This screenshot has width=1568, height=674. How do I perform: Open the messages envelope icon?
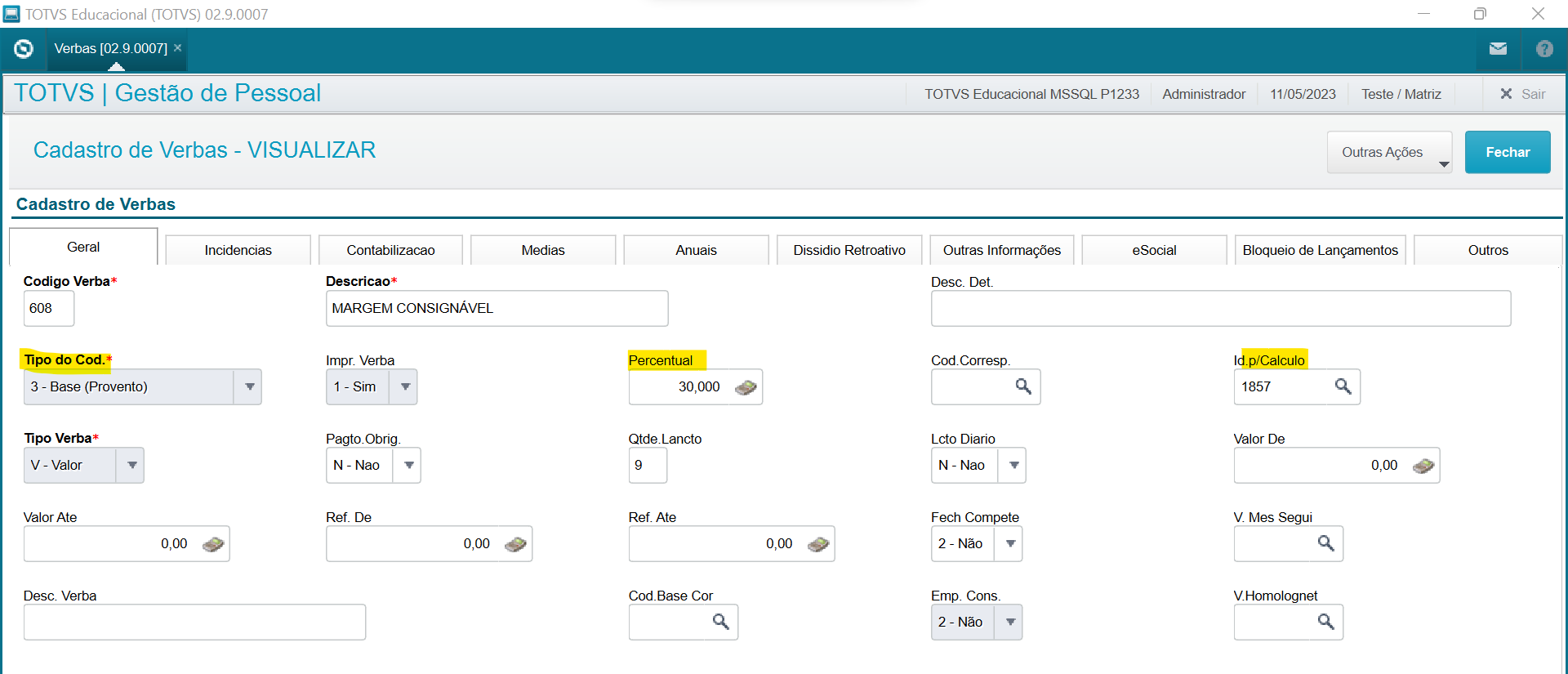pyautogui.click(x=1498, y=49)
